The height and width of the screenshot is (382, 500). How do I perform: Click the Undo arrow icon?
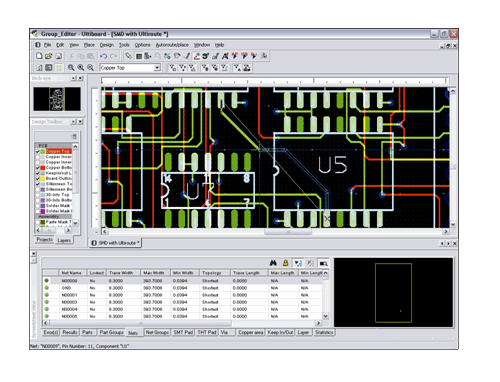[x=104, y=56]
